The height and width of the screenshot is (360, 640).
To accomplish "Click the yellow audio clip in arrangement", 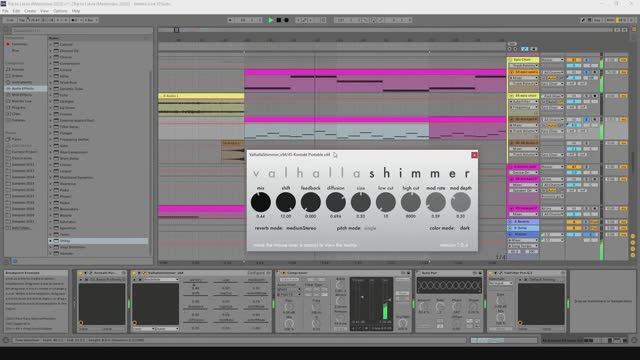I will pos(201,104).
